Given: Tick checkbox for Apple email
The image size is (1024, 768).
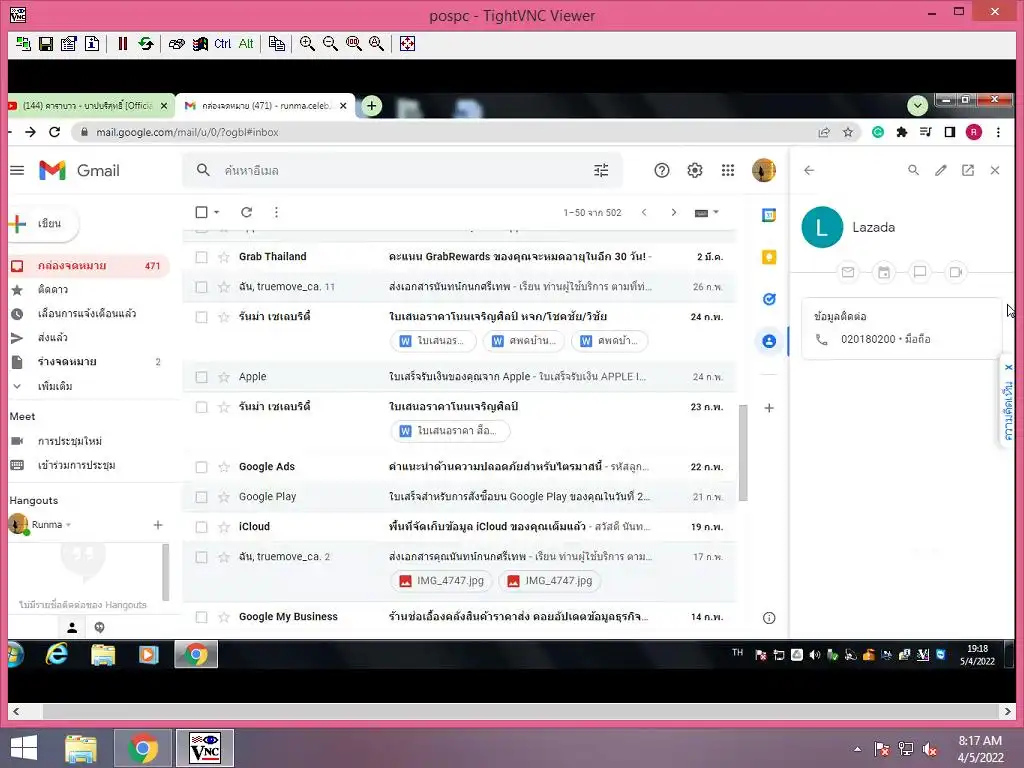Looking at the screenshot, I should click(202, 377).
